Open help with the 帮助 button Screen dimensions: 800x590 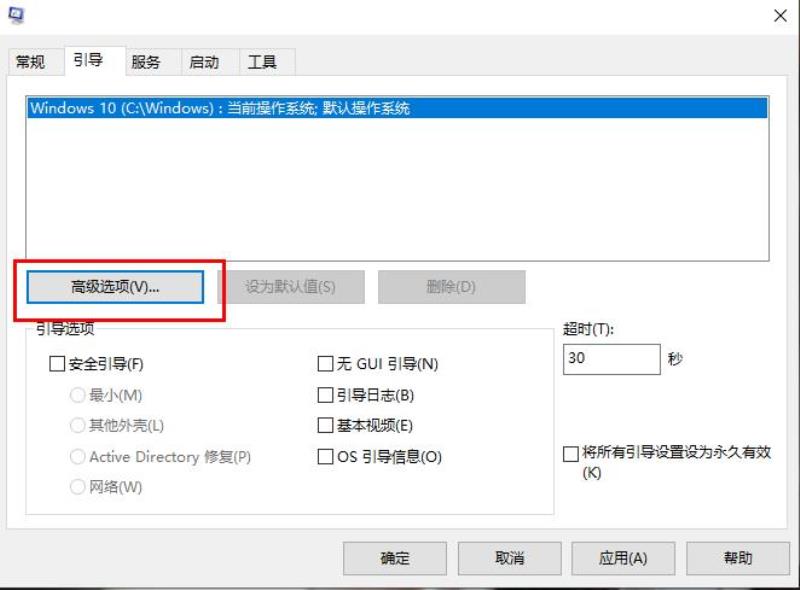(738, 558)
